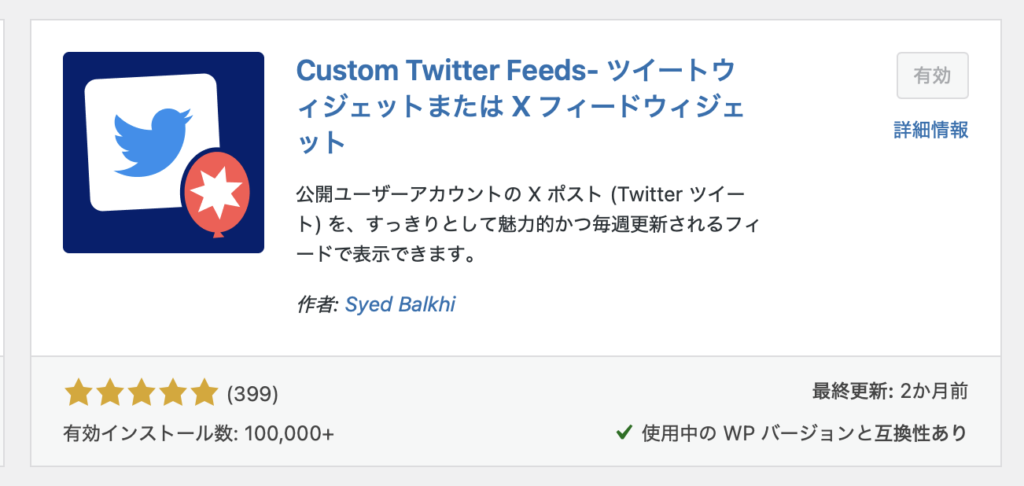Click the 作者 label
The image size is (1024, 486).
tap(318, 304)
